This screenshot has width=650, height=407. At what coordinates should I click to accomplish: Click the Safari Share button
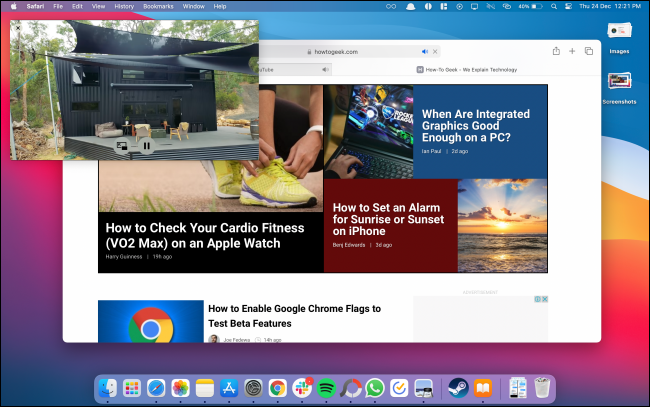click(556, 51)
